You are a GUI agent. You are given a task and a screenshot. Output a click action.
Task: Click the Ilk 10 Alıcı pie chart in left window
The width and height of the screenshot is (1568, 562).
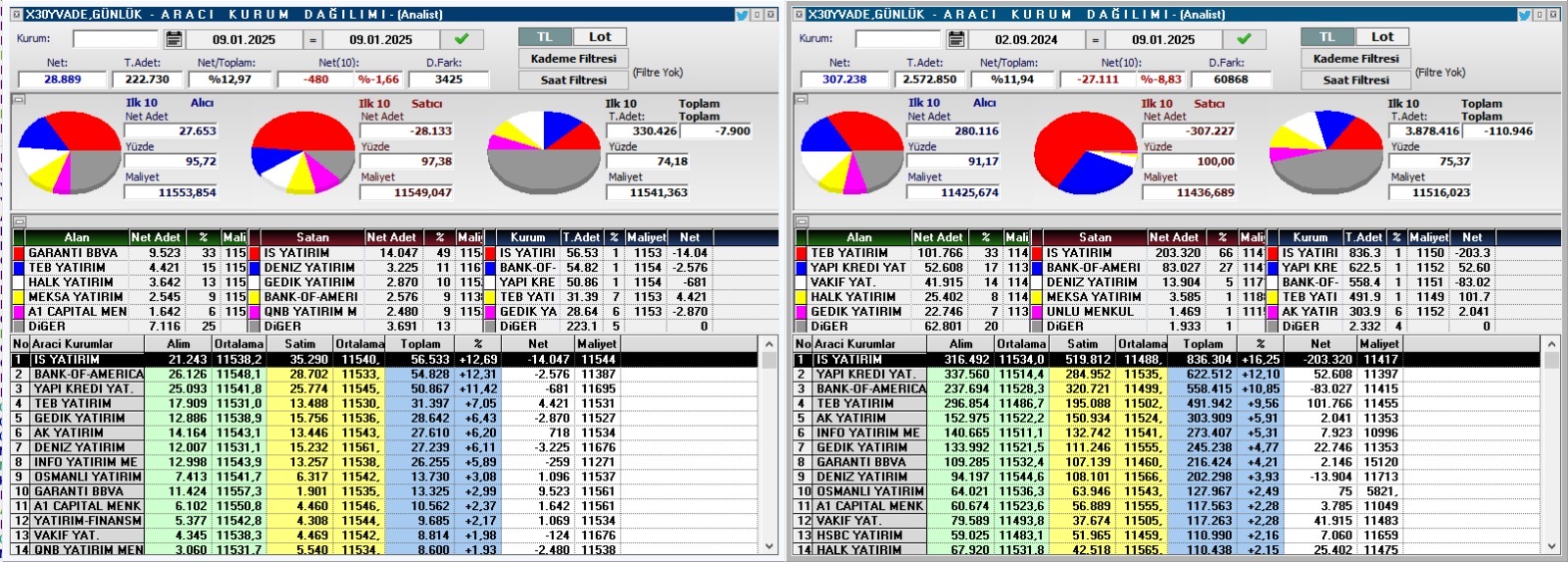coord(69,152)
